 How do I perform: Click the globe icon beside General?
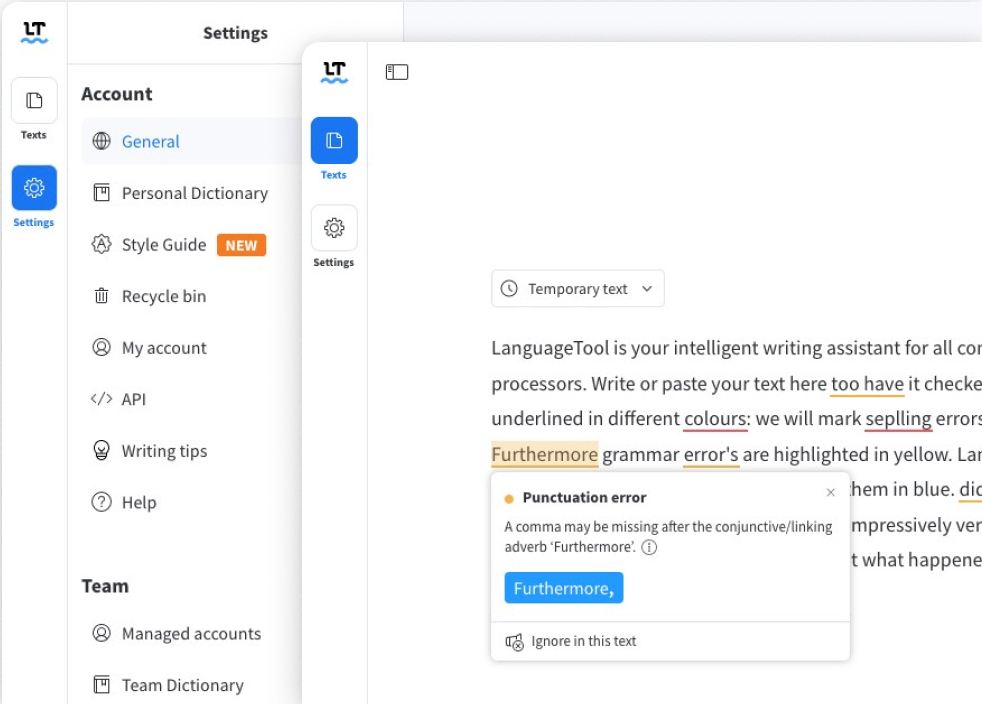coord(101,141)
